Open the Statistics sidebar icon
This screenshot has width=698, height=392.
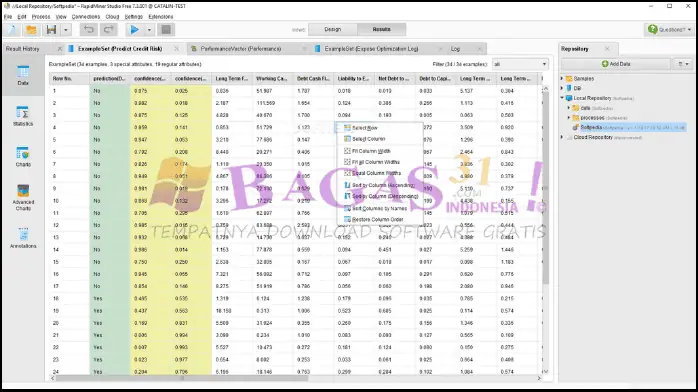pos(23,116)
